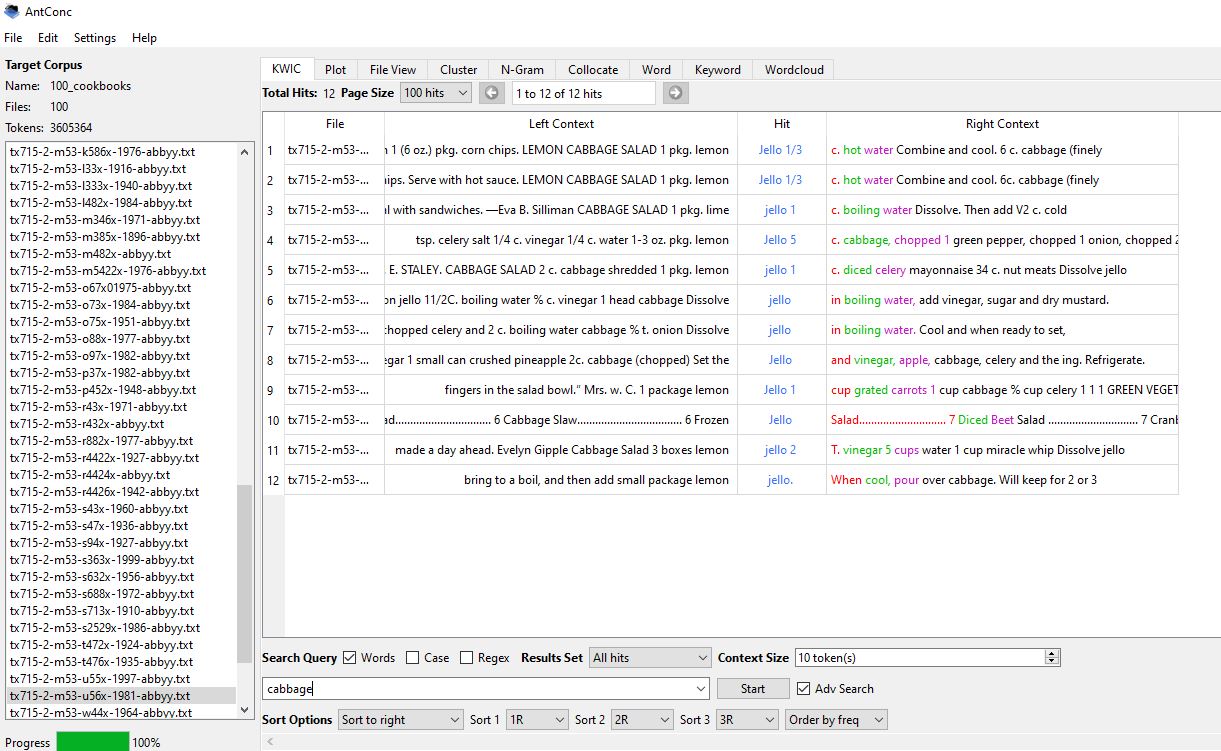Screen dimensions: 1221x751
Task: Open the Order by freq dropdown
Action: pos(836,720)
